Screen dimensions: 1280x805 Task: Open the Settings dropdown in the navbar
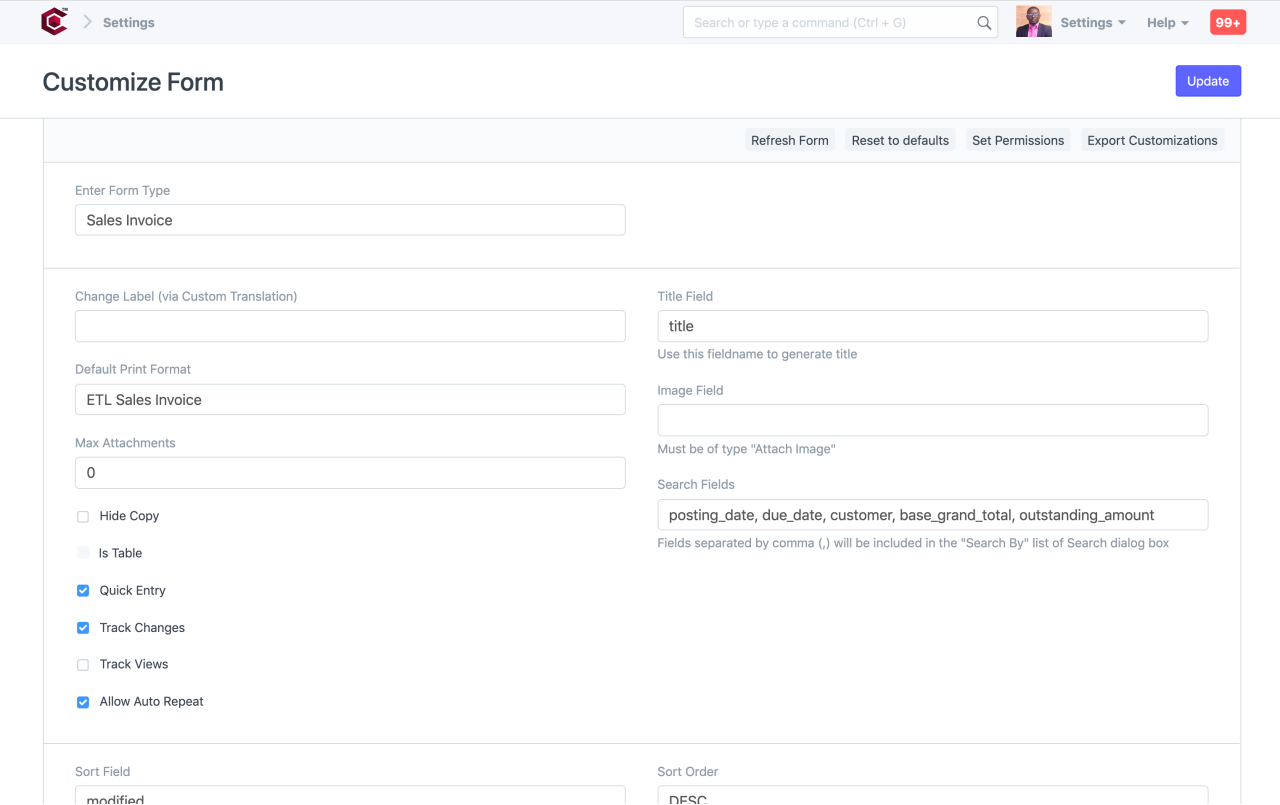pos(1093,22)
